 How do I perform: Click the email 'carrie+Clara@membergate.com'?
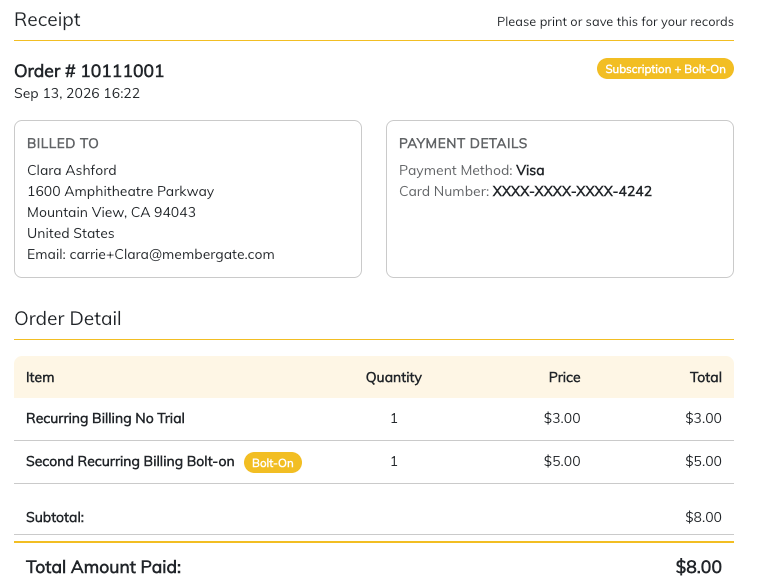(x=172, y=254)
